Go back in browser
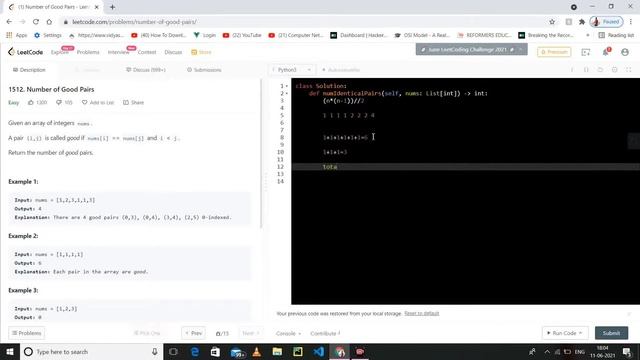 [9, 22]
